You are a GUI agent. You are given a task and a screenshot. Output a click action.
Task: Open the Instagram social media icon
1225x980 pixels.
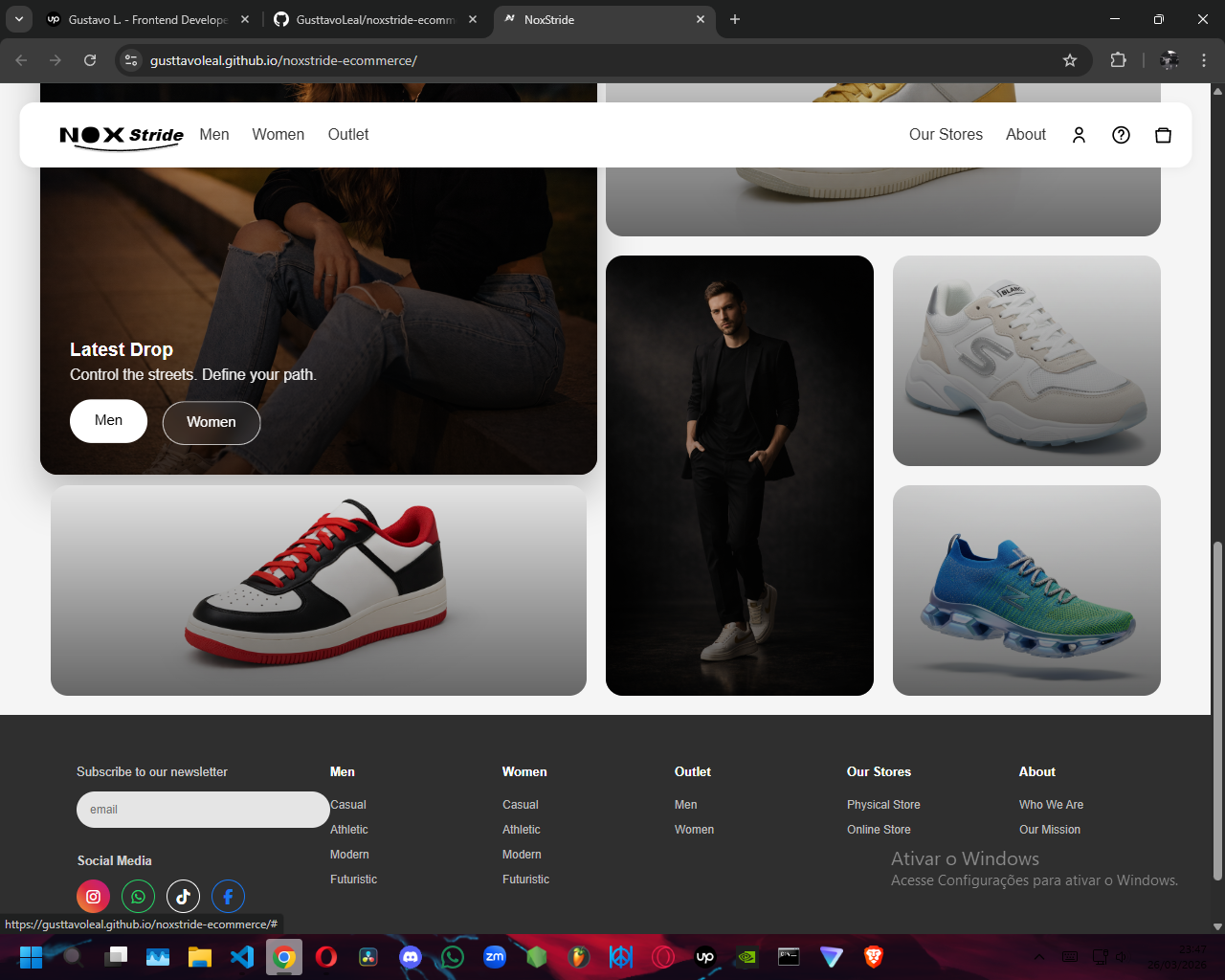pyautogui.click(x=94, y=897)
